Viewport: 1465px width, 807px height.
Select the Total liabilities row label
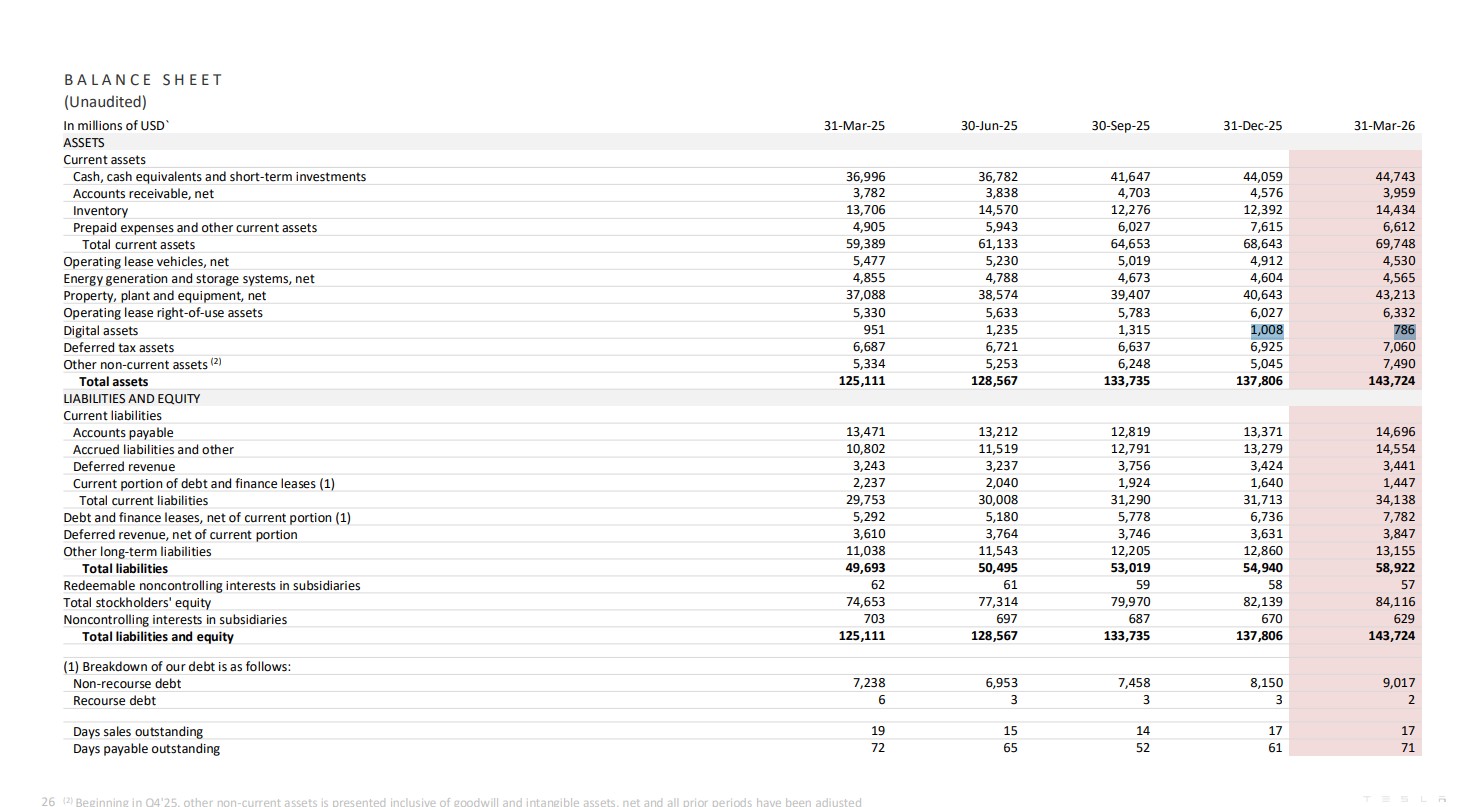pos(125,568)
